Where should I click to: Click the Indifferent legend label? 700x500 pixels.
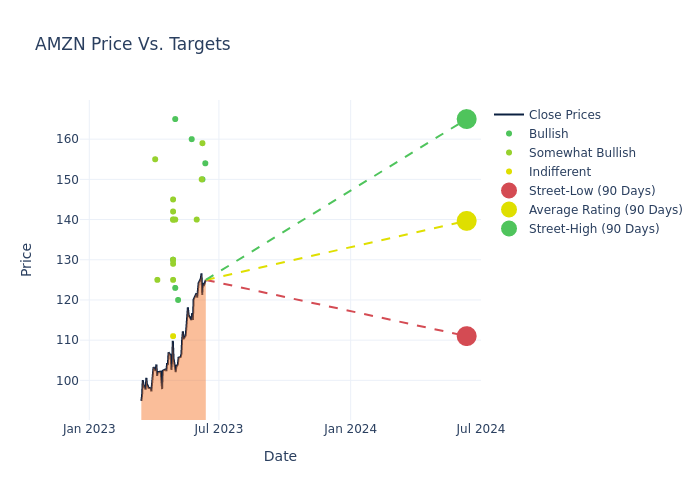[559, 172]
